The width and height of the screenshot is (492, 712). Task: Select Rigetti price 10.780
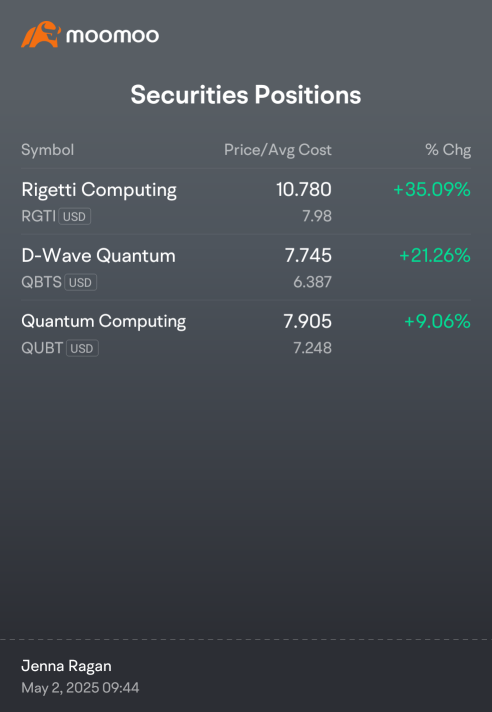304,189
